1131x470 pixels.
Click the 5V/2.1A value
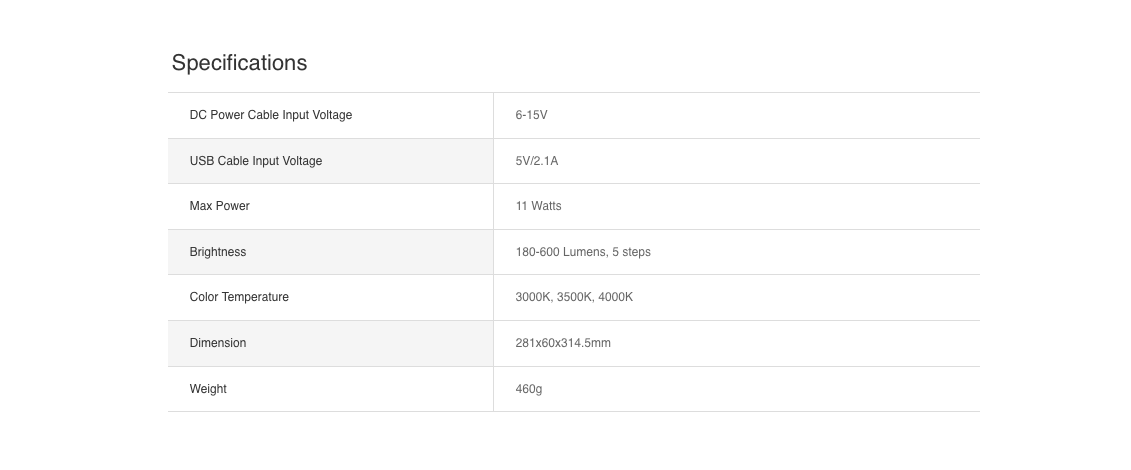pos(537,161)
